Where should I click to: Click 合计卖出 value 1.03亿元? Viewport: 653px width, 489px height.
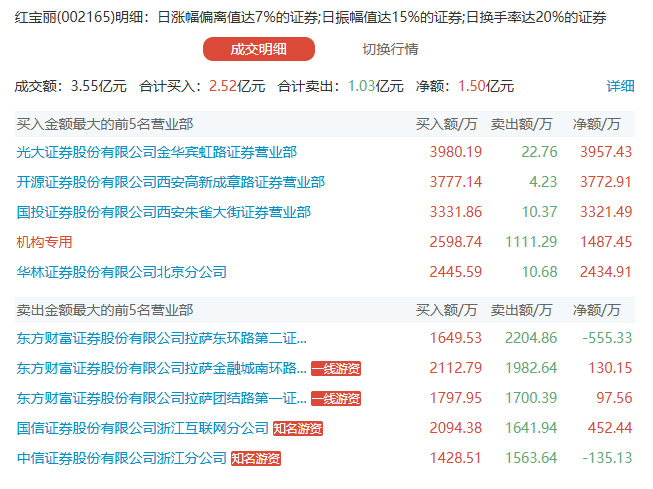tap(376, 86)
